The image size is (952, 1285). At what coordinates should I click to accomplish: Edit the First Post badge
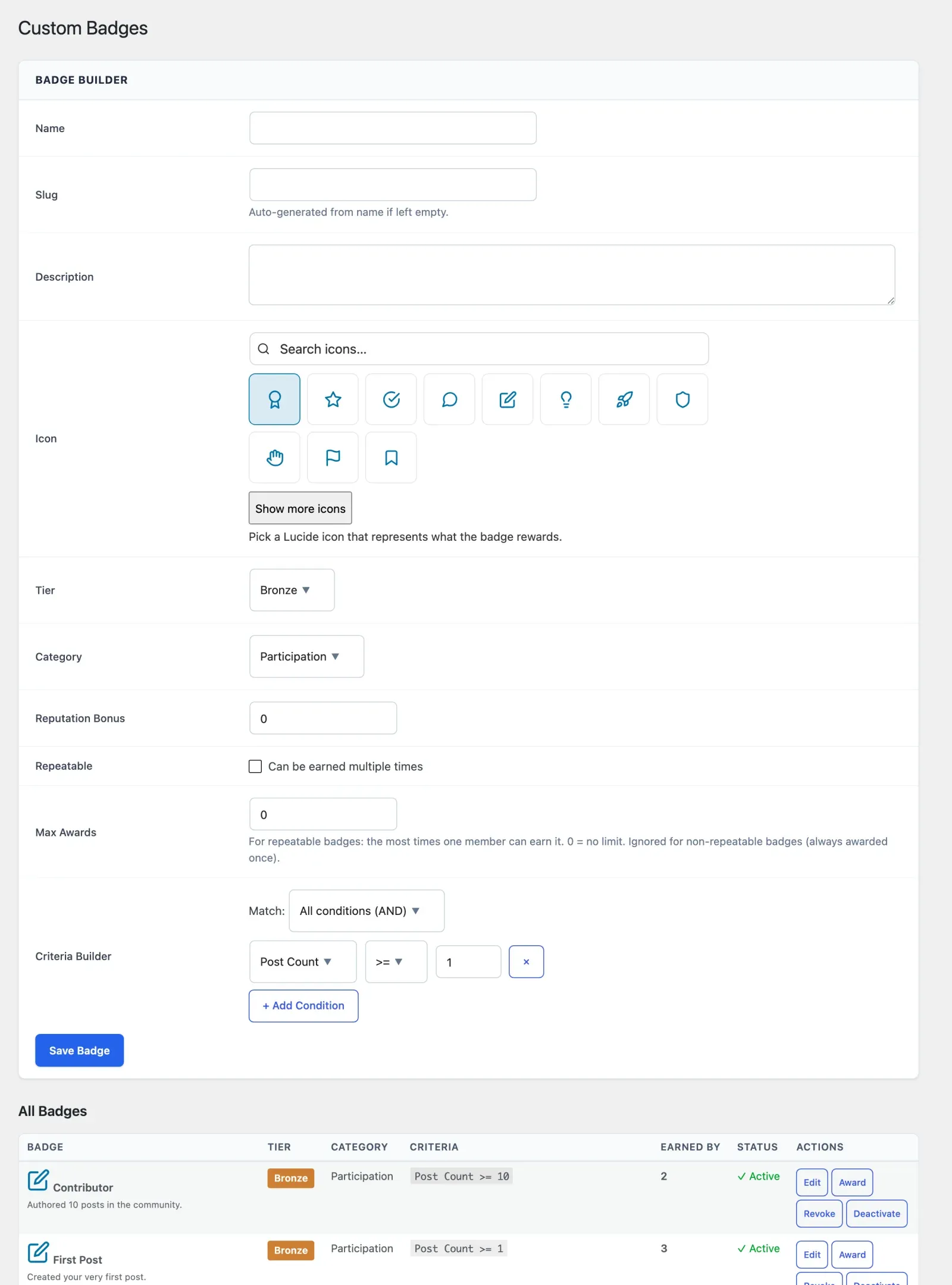(812, 1255)
